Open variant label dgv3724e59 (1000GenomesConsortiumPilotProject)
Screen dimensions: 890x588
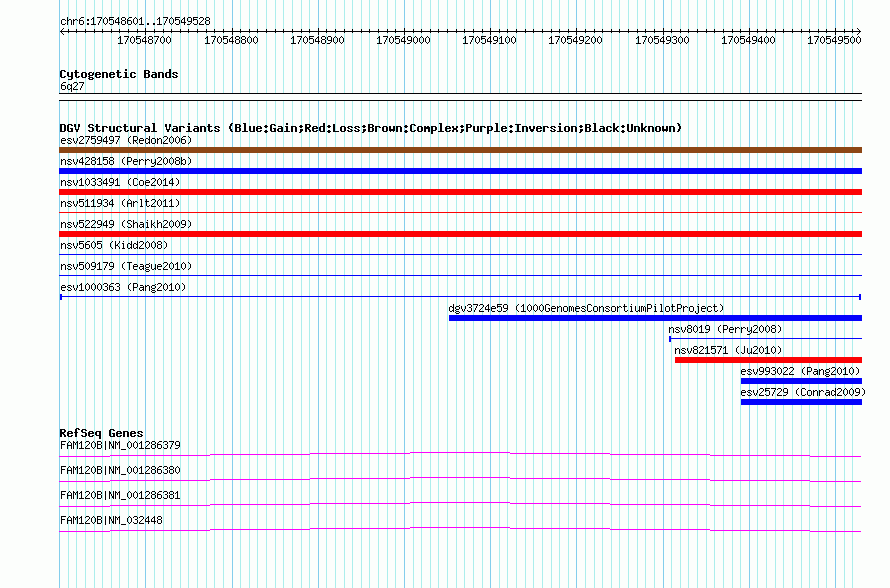tap(586, 308)
